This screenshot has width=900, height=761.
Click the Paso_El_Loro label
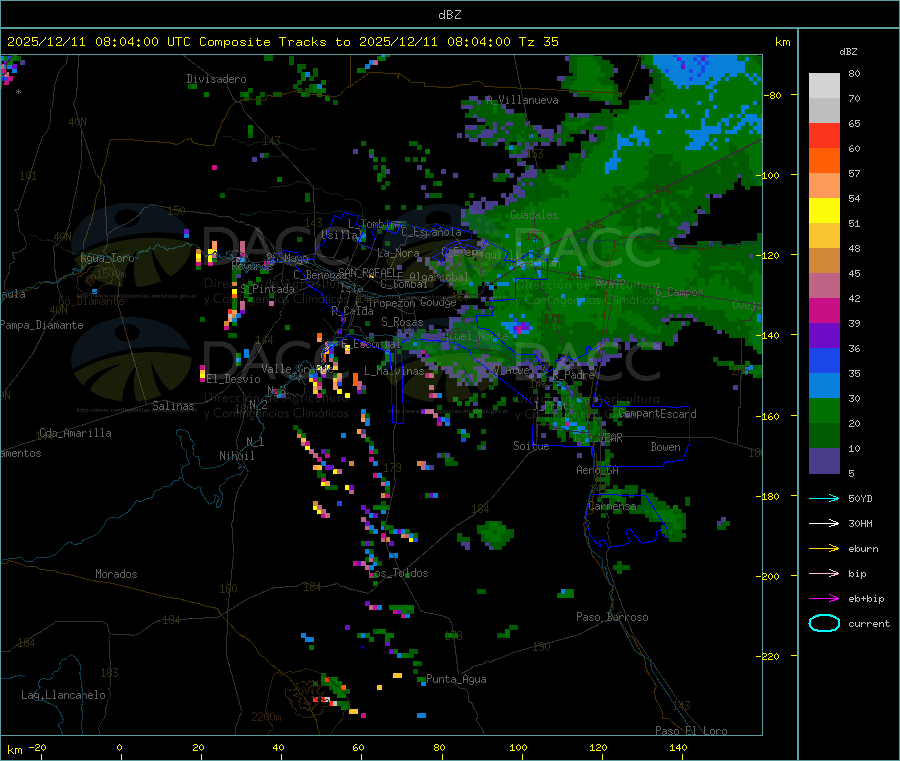pos(691,731)
